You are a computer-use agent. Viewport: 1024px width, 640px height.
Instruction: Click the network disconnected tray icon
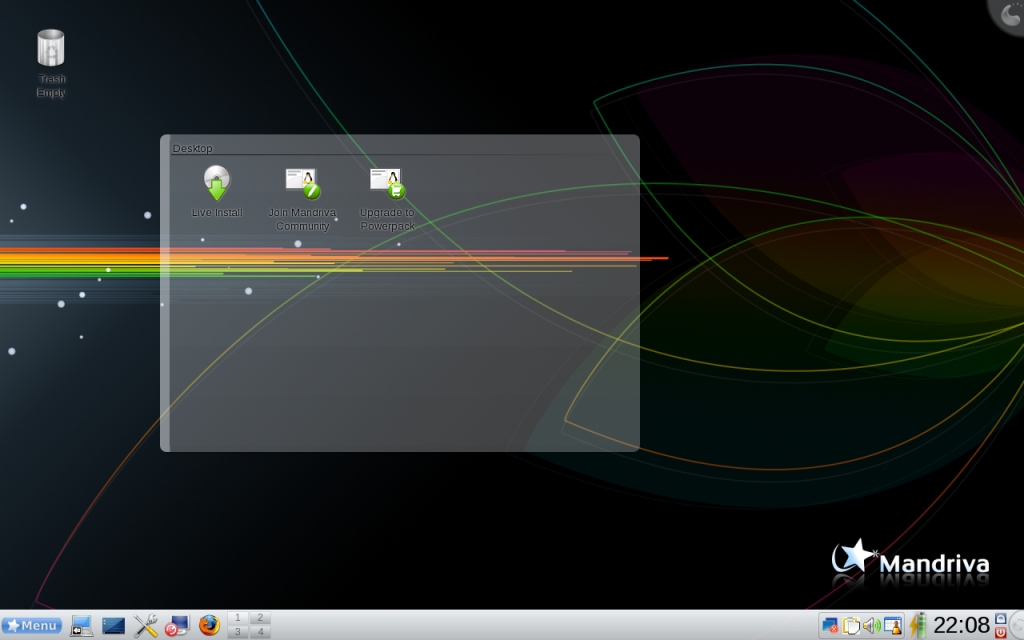(830, 626)
